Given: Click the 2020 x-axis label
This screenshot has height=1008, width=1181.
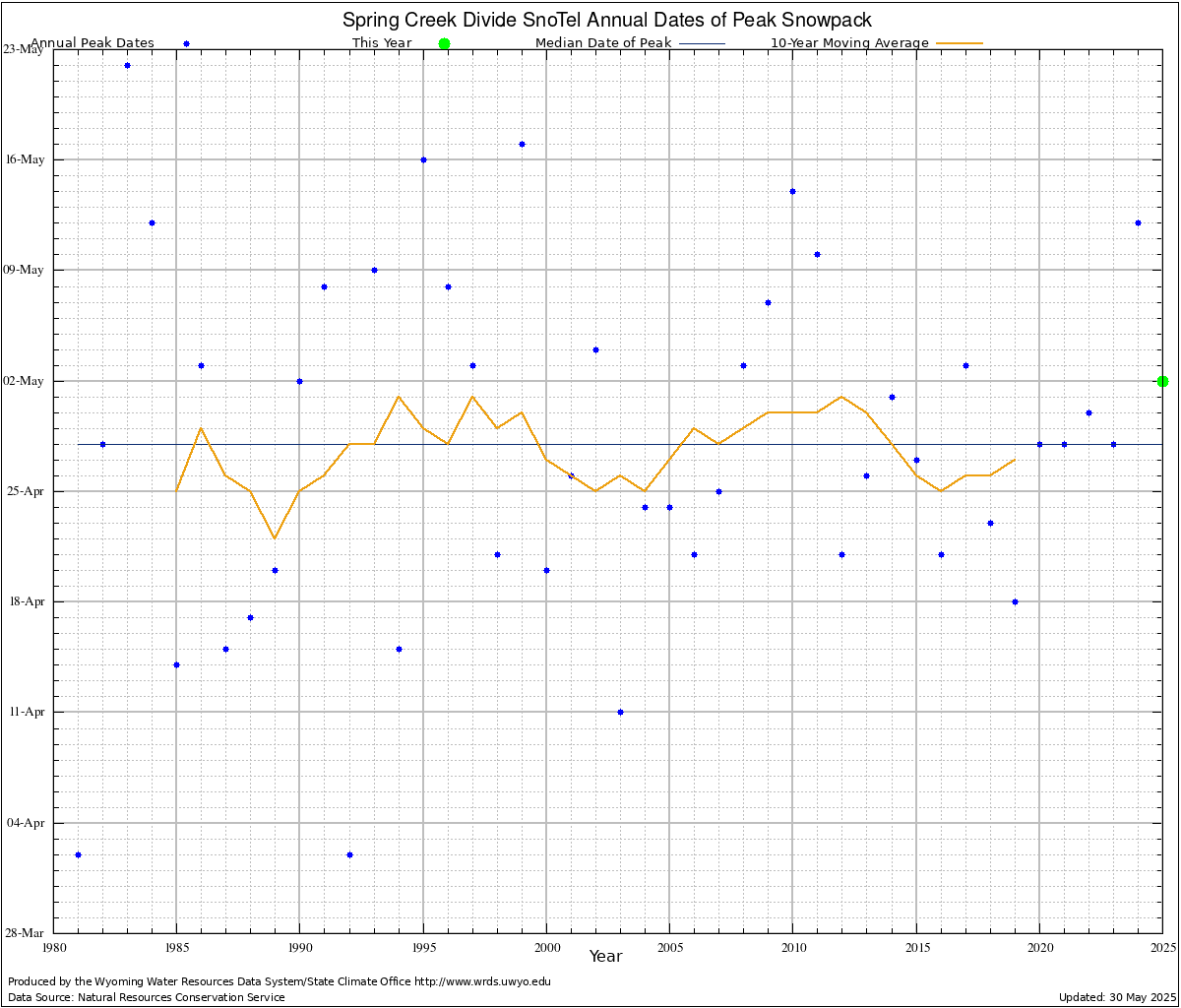Looking at the screenshot, I should coord(1039,947).
